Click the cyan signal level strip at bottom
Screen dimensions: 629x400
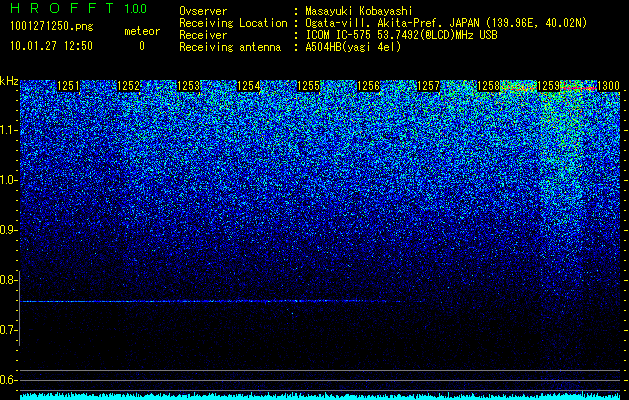(x=320, y=396)
